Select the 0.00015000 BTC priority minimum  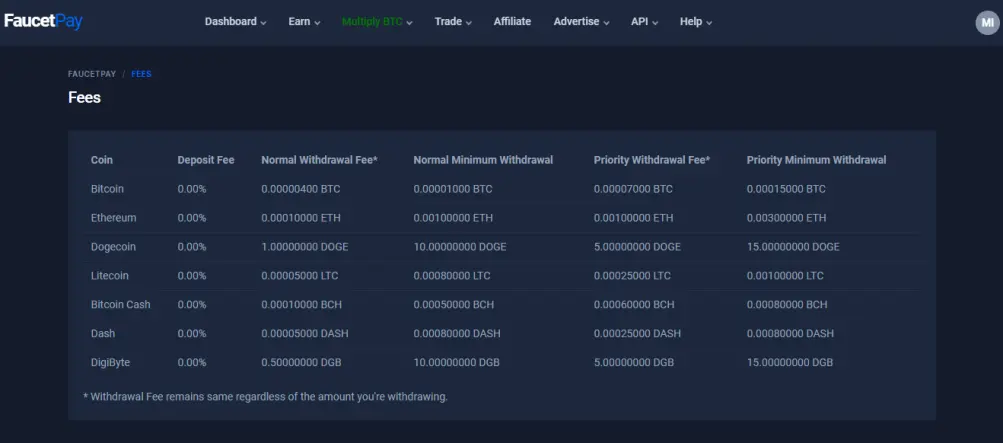[786, 189]
